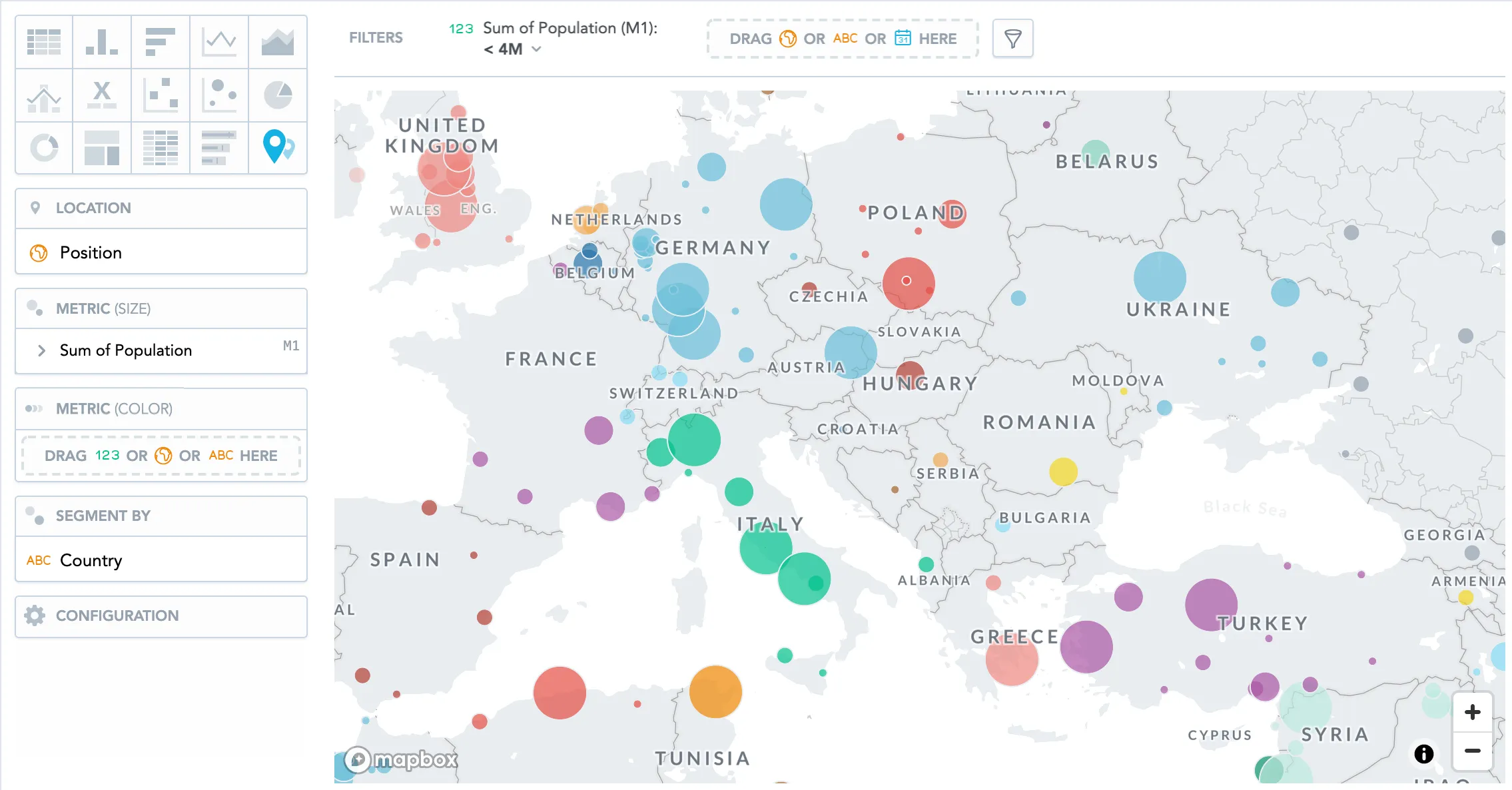Select Position under LOCATION
Viewport: 1512px width, 790px height.
[x=91, y=252]
